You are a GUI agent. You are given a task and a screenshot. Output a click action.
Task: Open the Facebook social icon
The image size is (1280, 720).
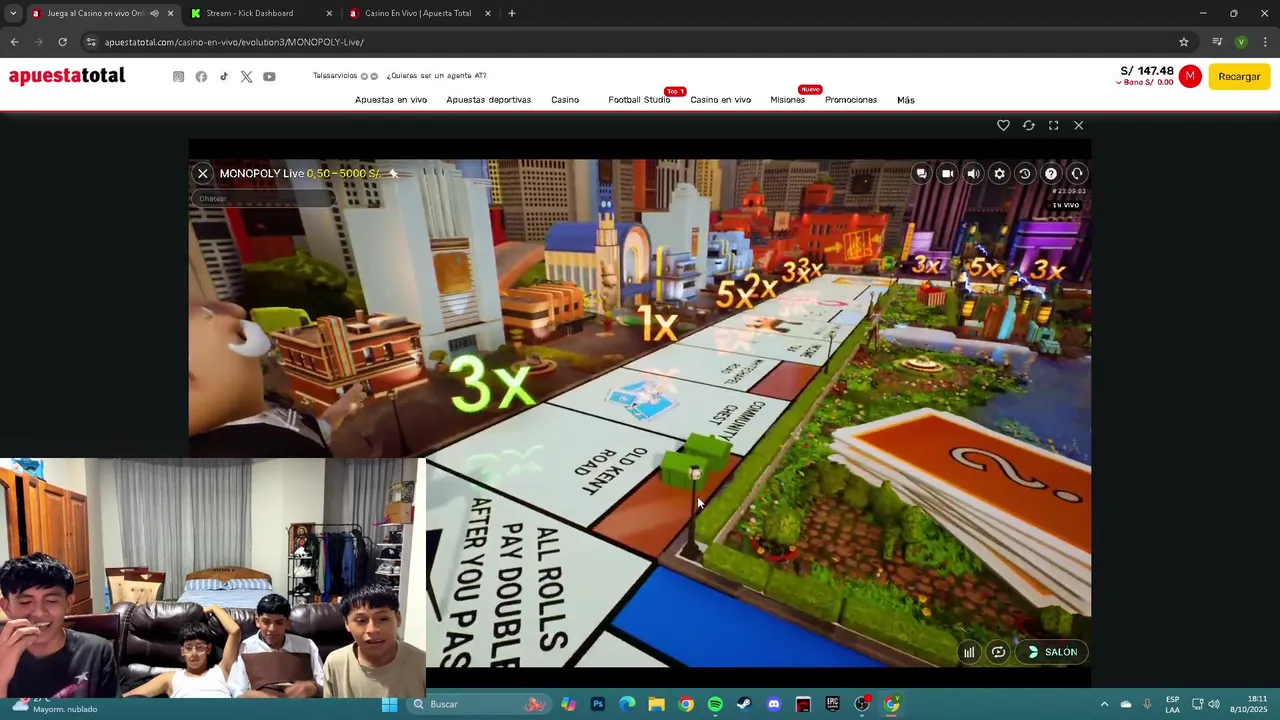click(201, 77)
